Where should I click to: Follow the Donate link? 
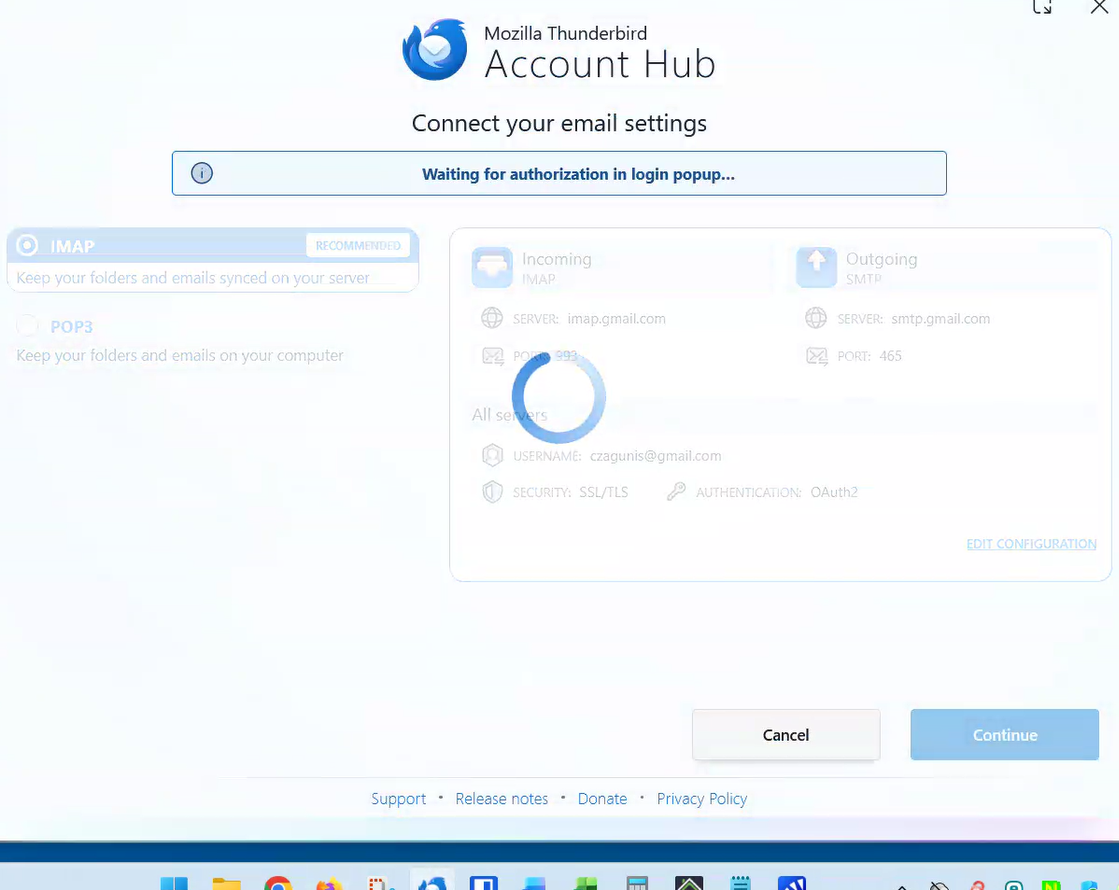tap(602, 799)
